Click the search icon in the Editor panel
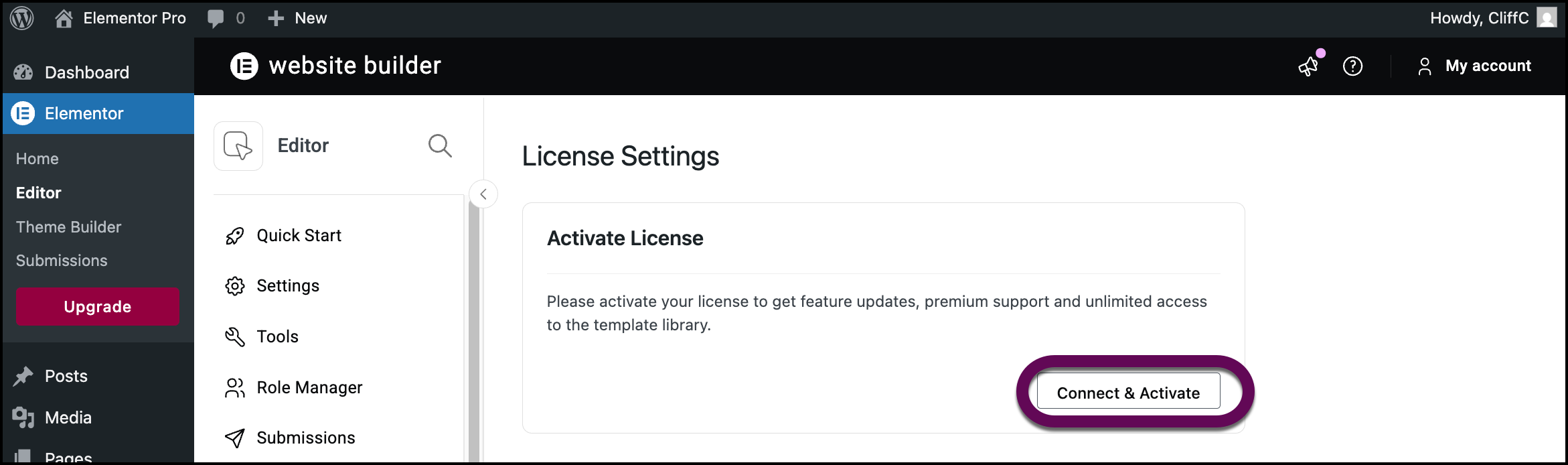 (x=440, y=145)
